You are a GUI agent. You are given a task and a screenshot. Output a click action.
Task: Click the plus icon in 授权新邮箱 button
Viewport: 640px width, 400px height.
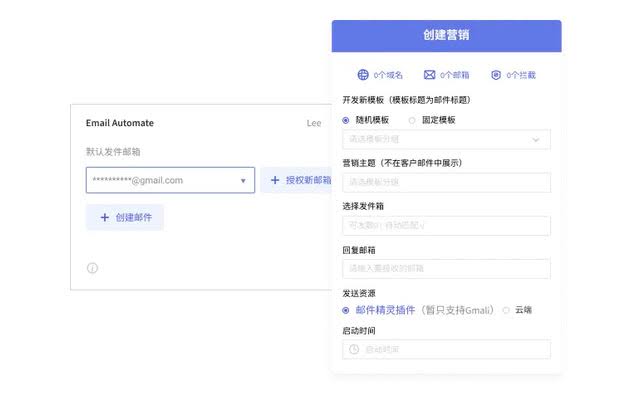(x=275, y=180)
